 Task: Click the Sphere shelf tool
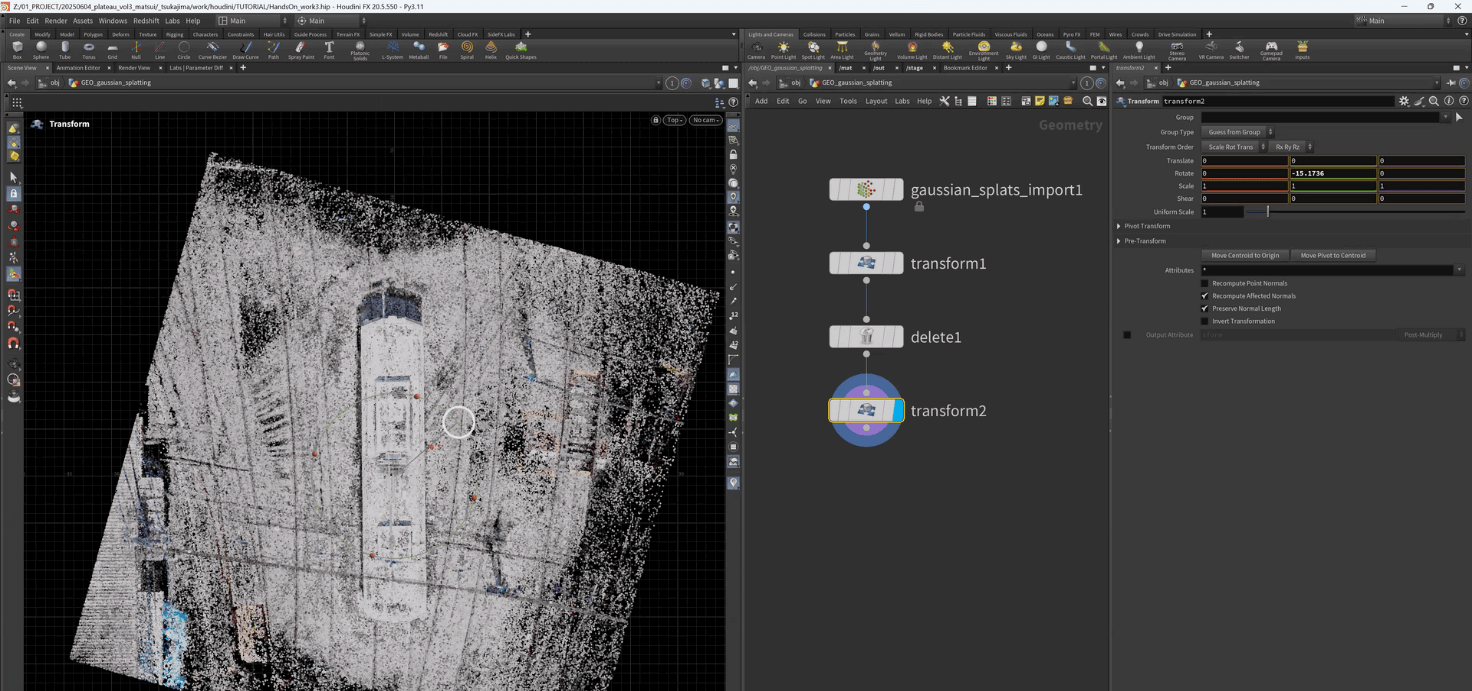41,49
